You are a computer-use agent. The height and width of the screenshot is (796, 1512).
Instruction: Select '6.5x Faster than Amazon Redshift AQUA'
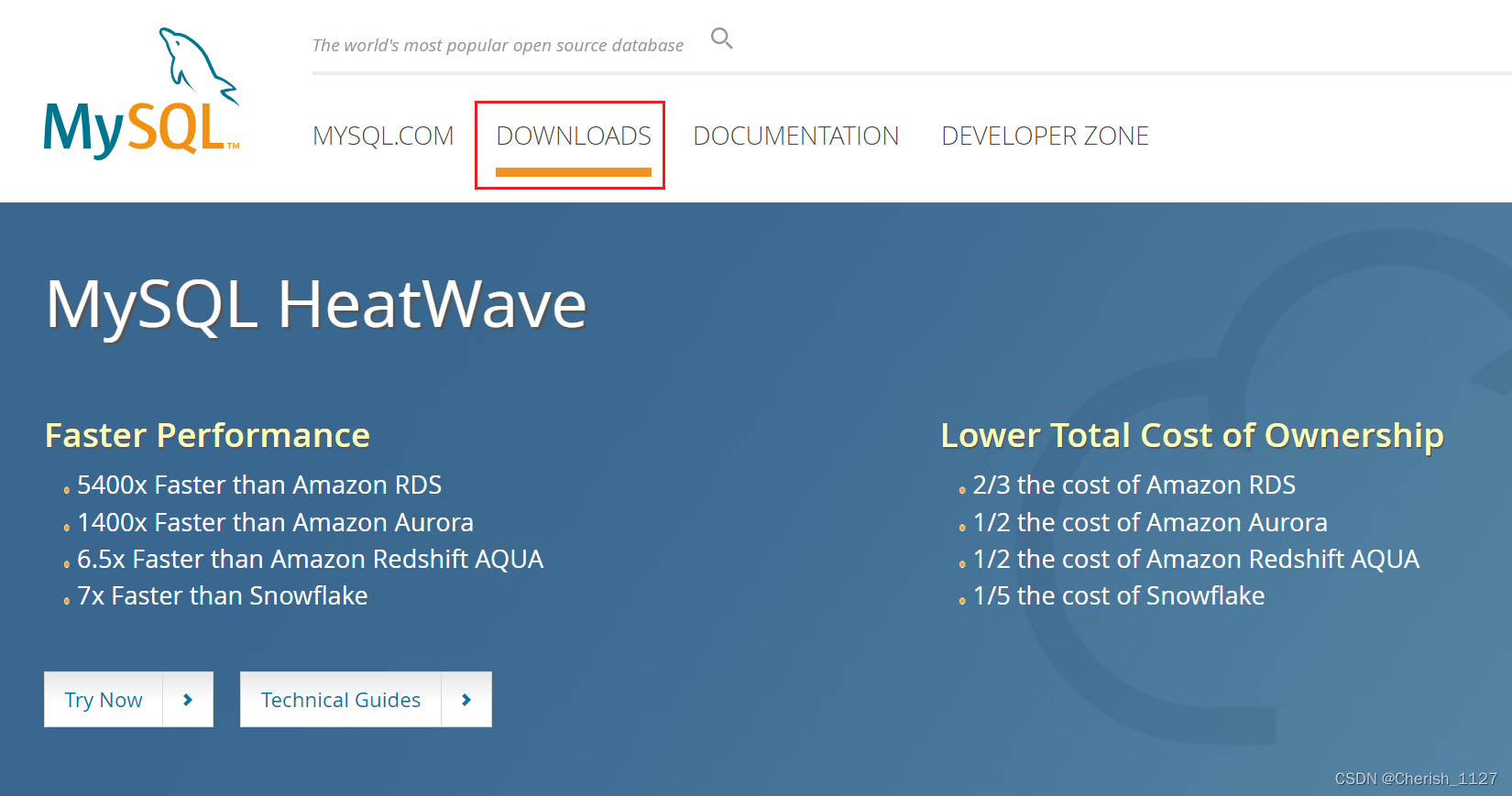tap(310, 559)
